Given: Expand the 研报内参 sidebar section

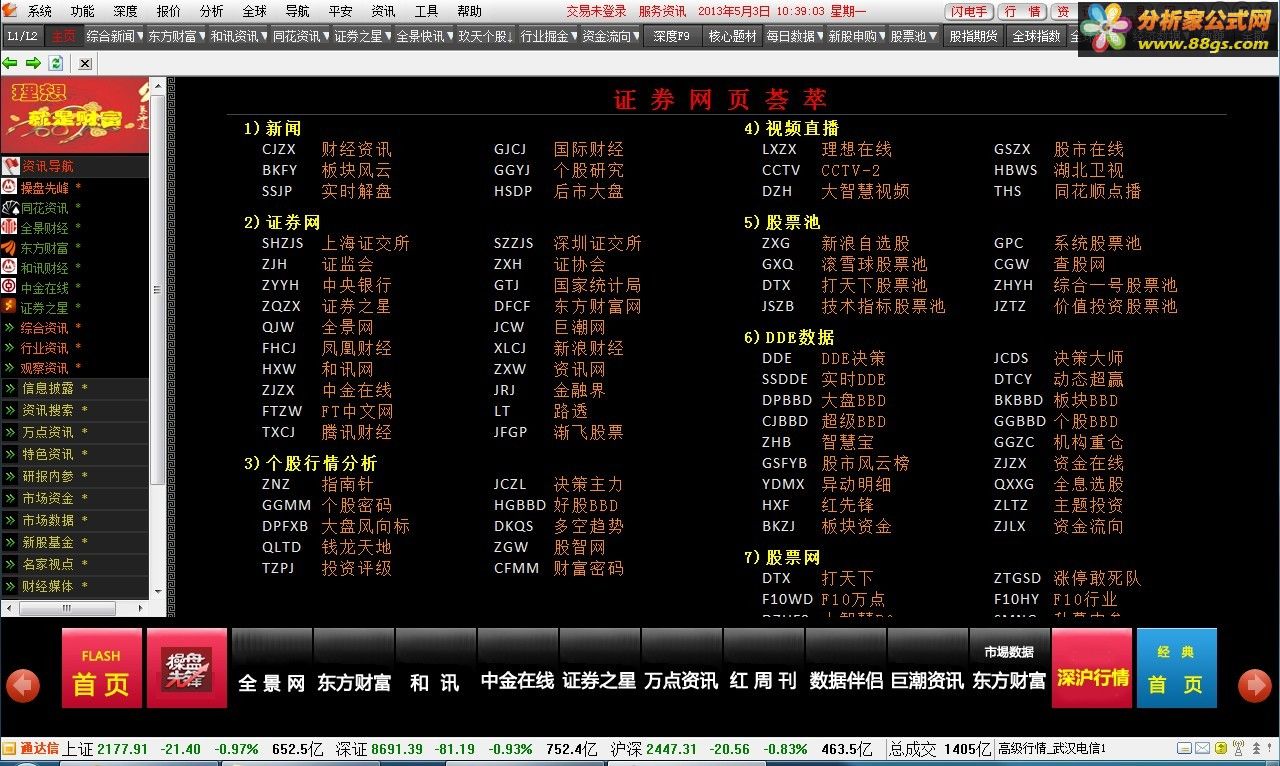Looking at the screenshot, I should pos(74,476).
